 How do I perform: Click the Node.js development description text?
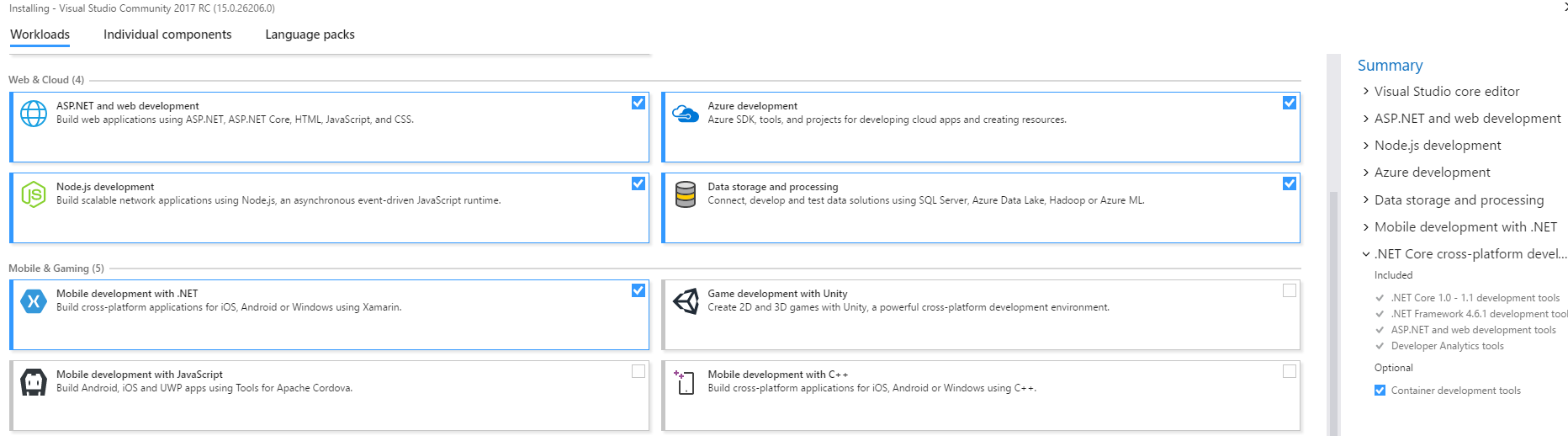click(278, 200)
